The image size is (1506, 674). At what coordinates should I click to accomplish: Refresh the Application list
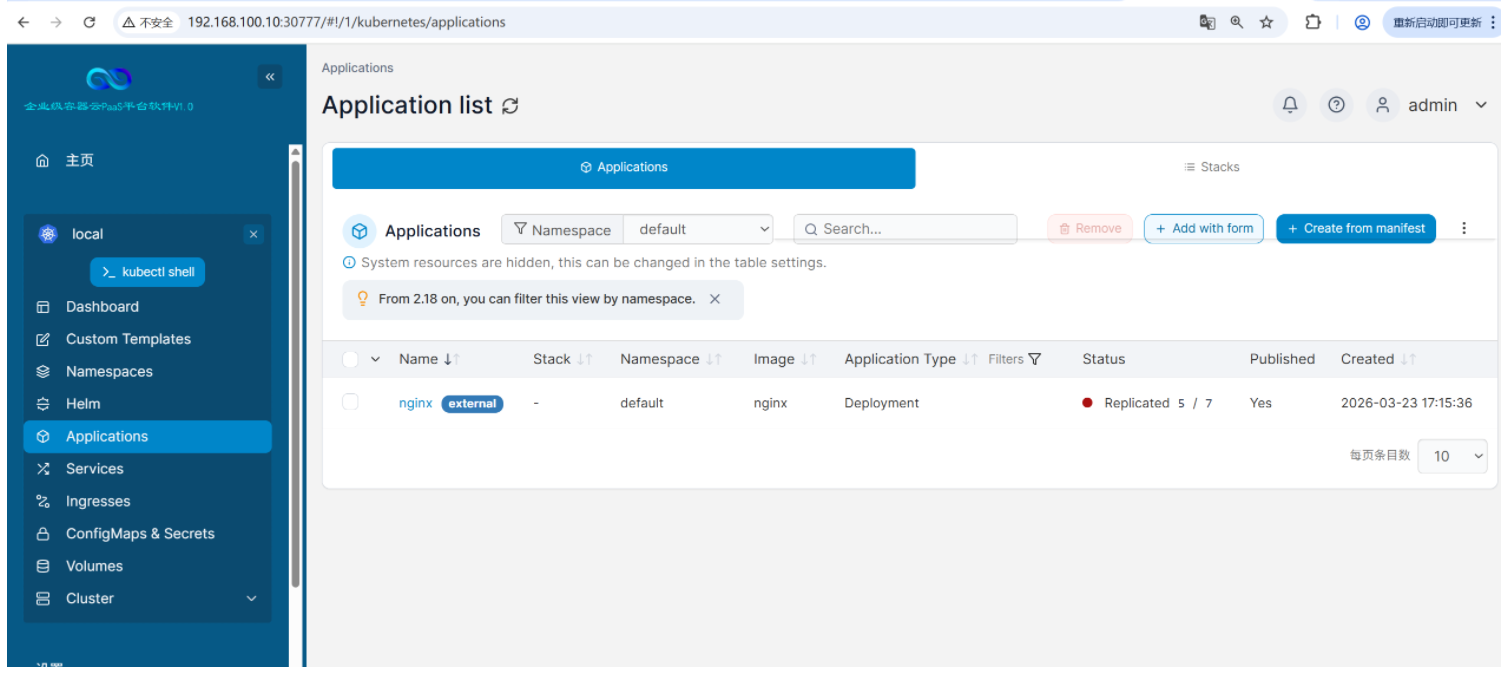click(510, 106)
